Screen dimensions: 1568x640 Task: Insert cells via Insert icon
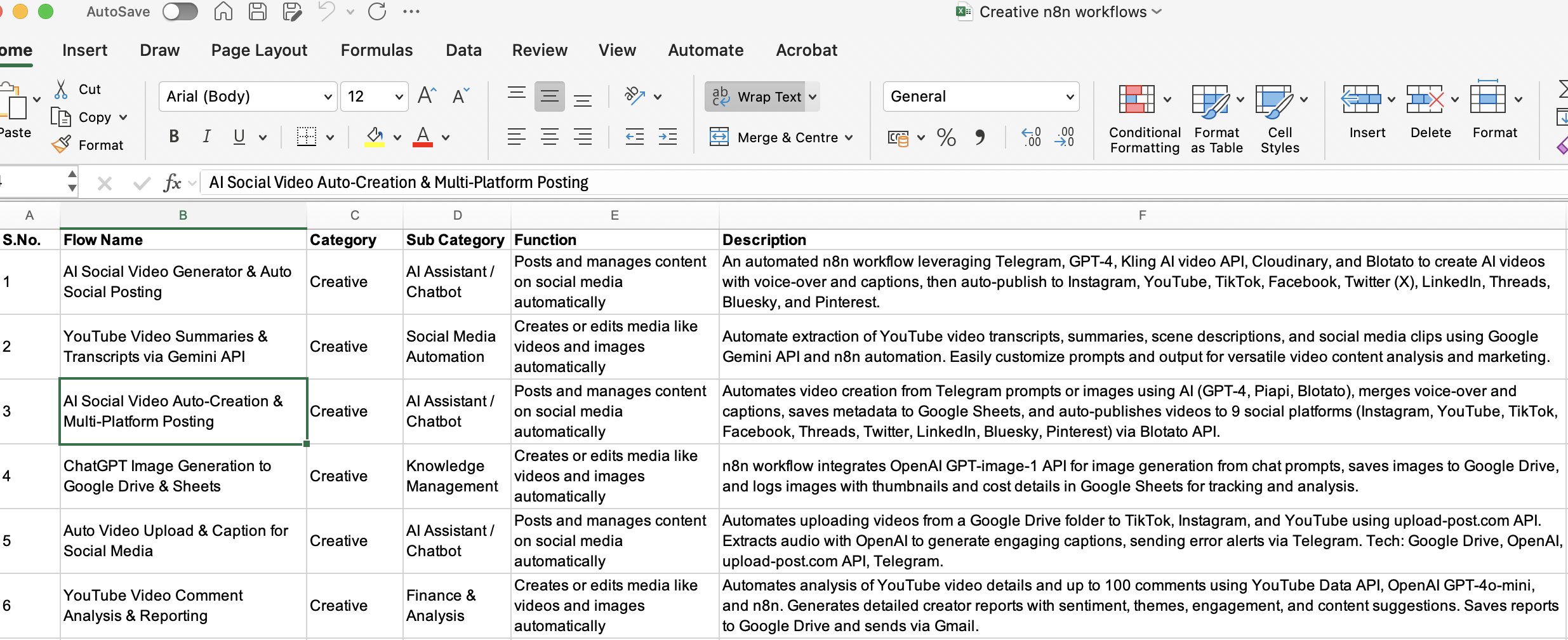click(1360, 100)
